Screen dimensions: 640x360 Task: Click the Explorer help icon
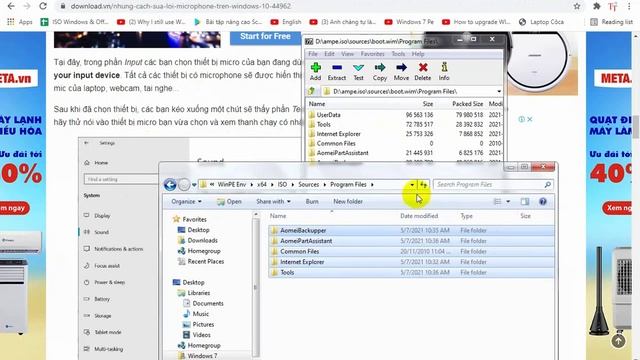543,202
